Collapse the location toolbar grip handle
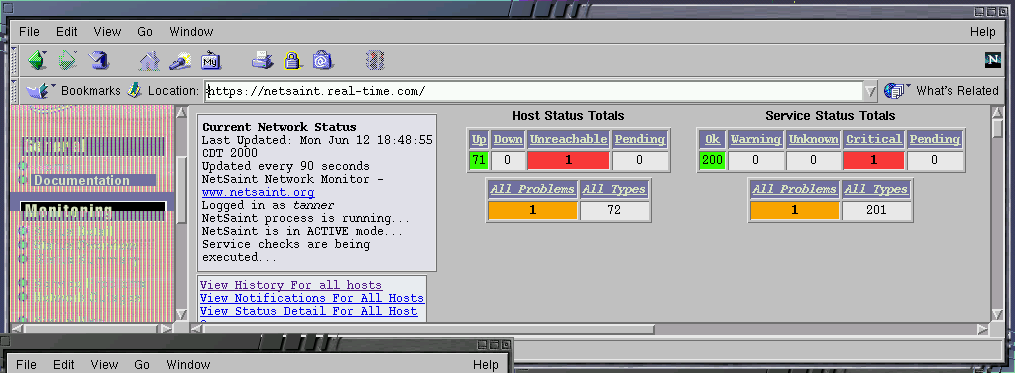This screenshot has width=1015, height=373. pos(14,91)
